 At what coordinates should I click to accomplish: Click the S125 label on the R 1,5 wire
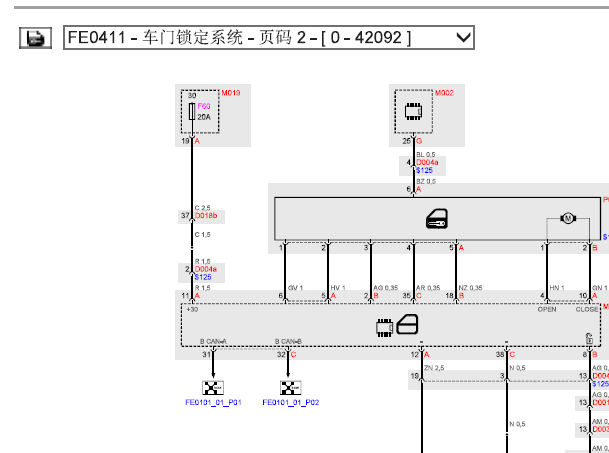click(203, 277)
